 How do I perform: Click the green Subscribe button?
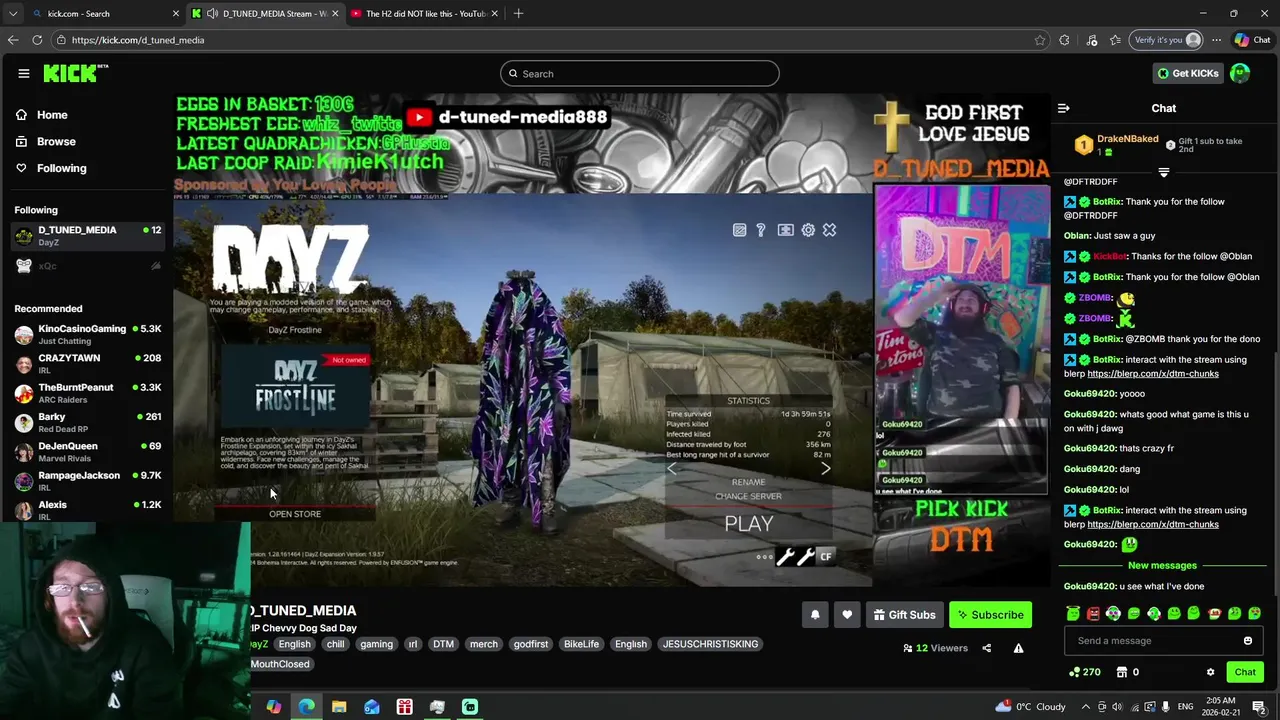990,615
